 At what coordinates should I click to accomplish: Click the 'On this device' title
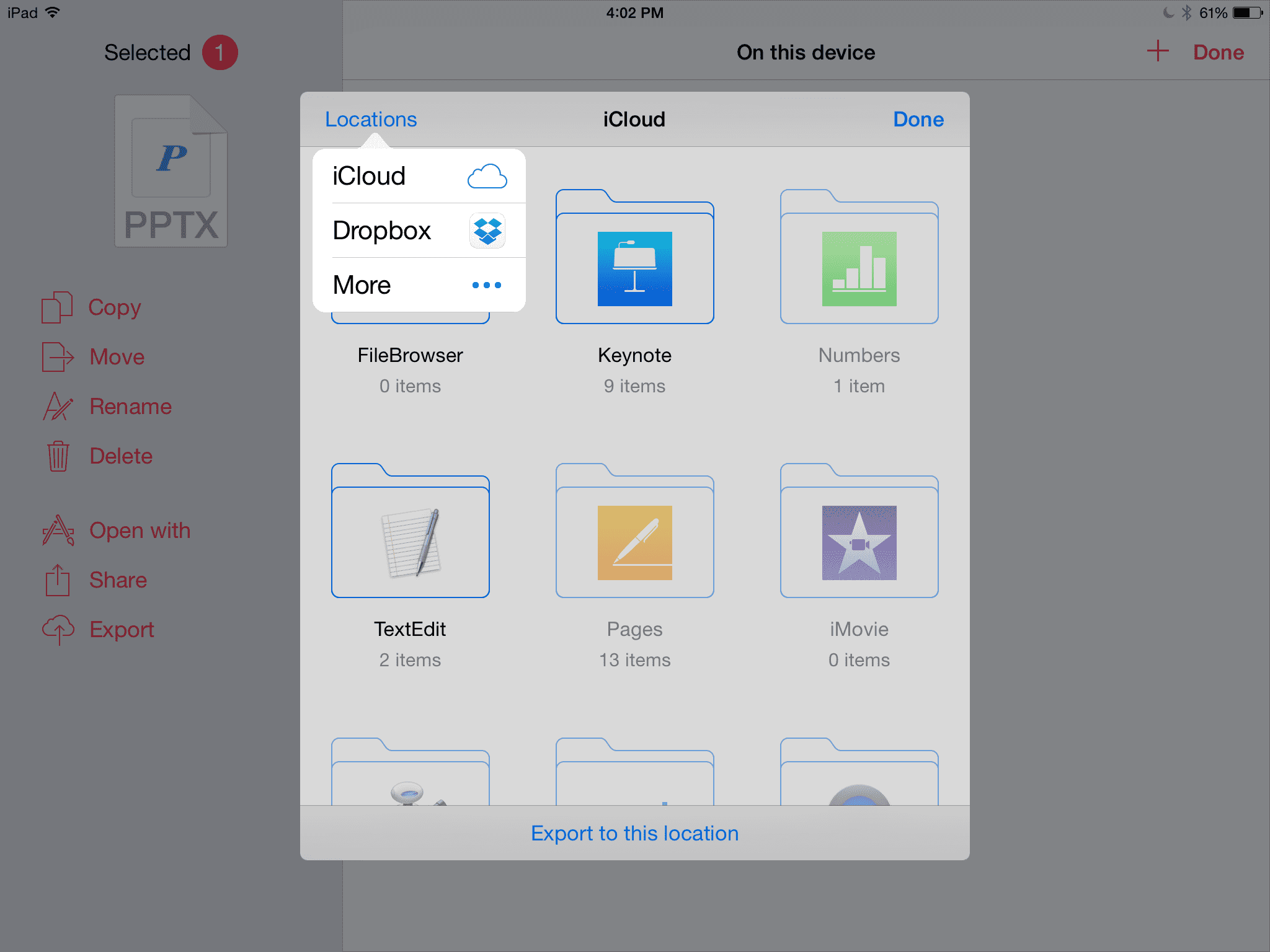pos(806,52)
